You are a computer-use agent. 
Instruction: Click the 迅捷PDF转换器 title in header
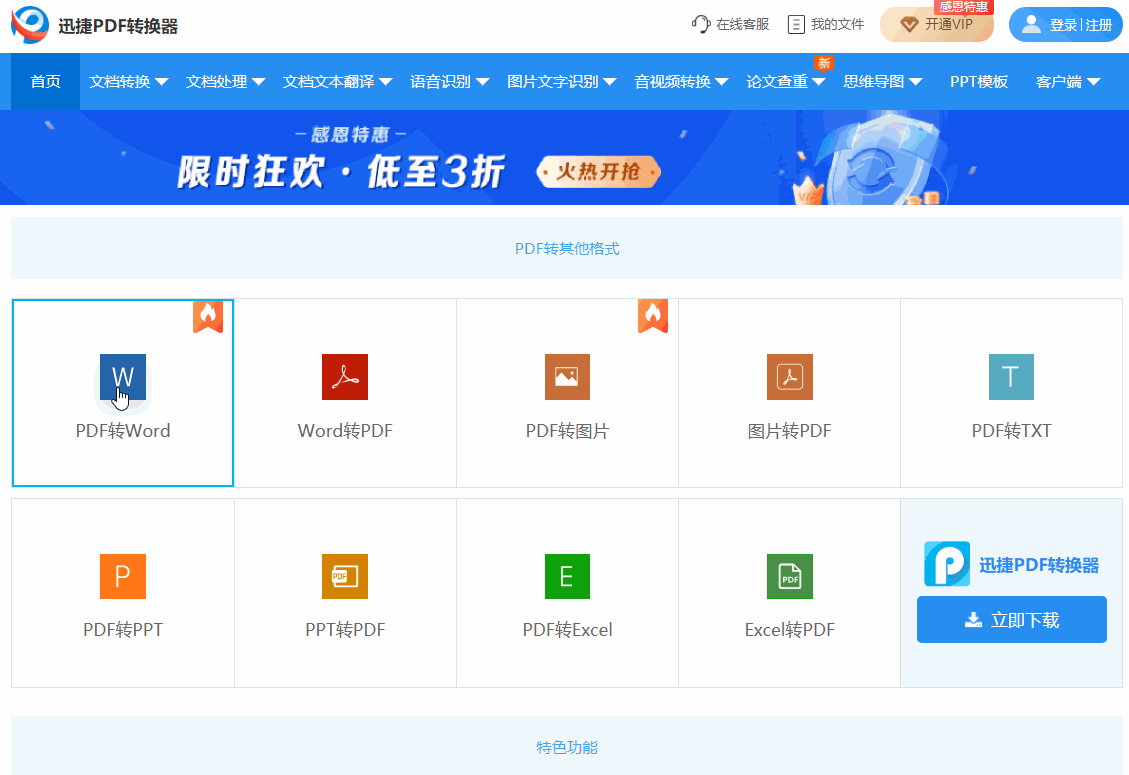(118, 26)
